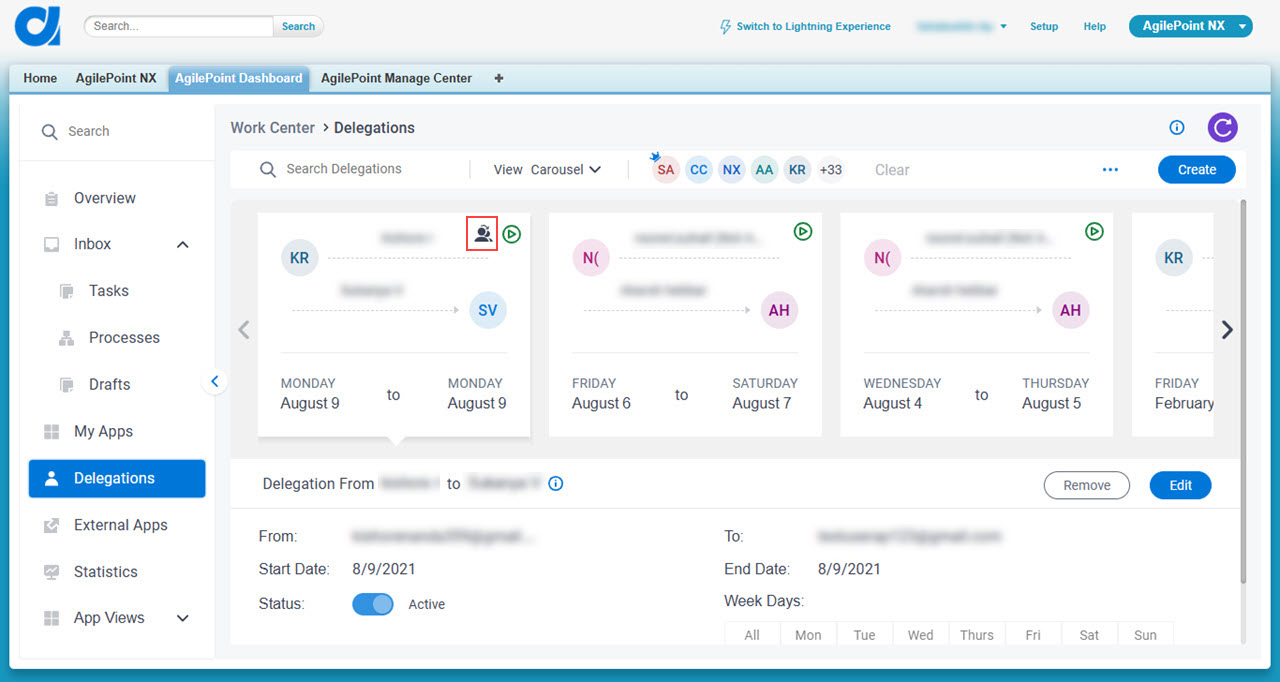
Task: Select the SA user filter avatar
Action: [666, 170]
